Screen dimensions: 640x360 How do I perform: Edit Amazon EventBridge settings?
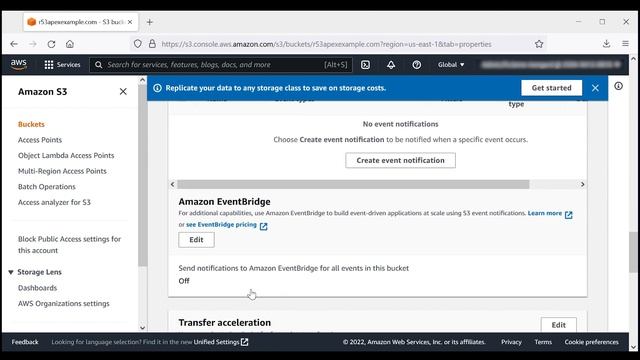(196, 240)
